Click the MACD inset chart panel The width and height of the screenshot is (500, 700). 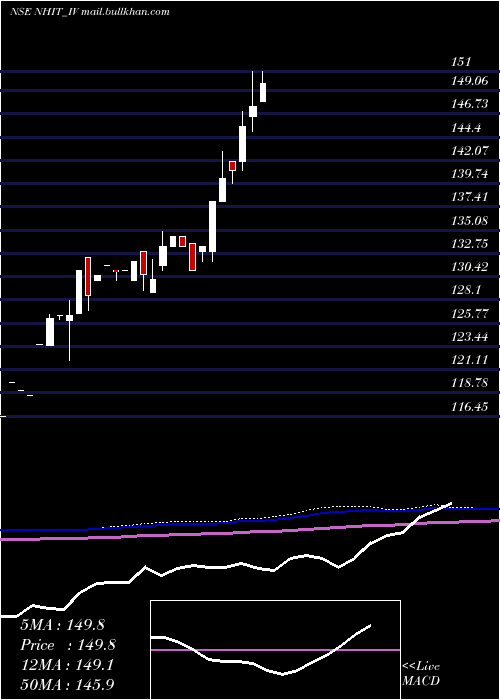(275, 650)
